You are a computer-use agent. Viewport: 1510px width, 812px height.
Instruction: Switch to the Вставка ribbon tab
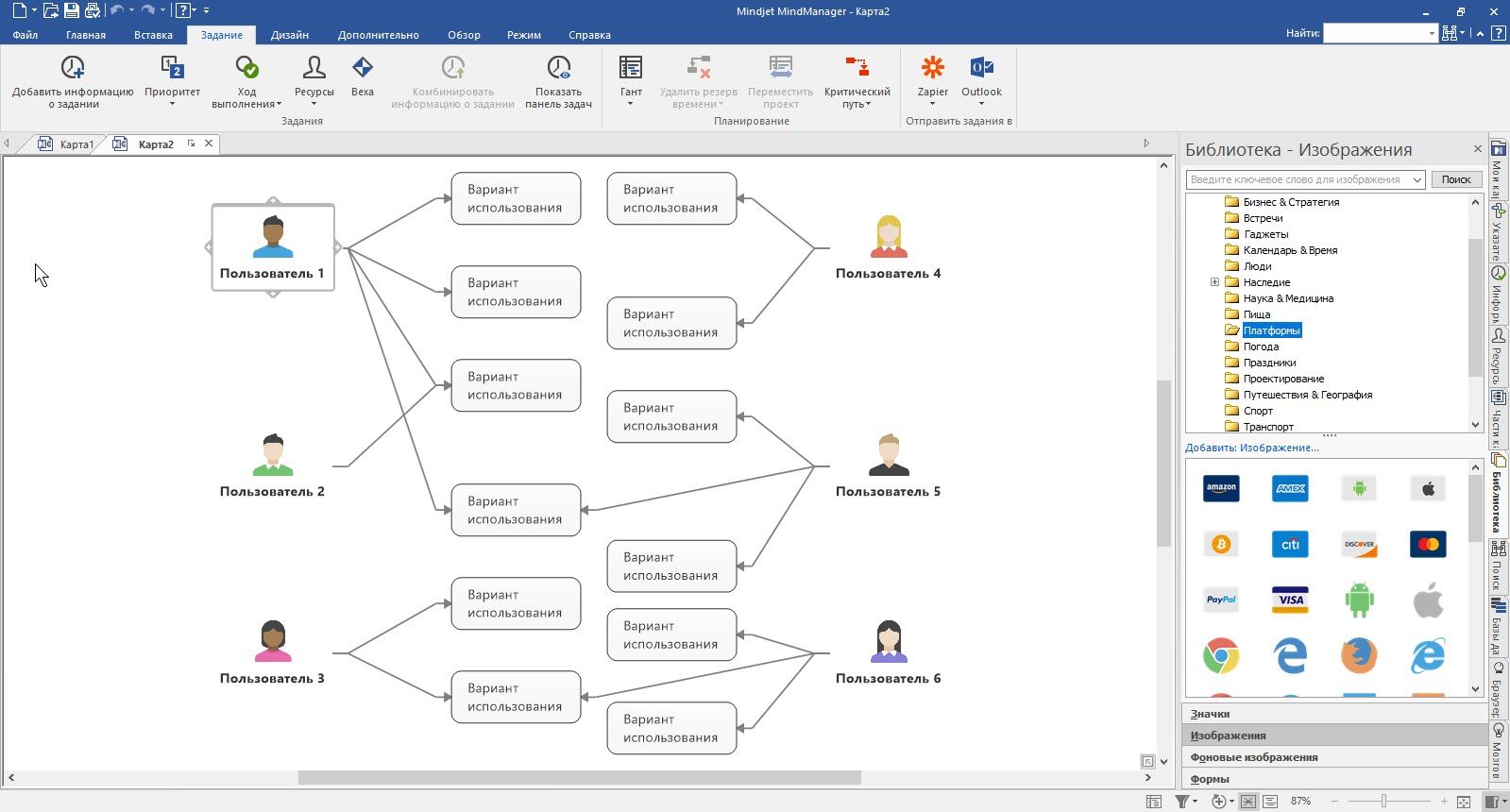(x=153, y=35)
